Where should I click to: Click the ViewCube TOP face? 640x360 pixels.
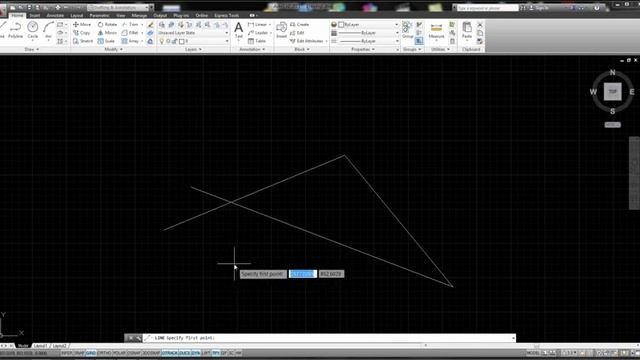(x=613, y=91)
